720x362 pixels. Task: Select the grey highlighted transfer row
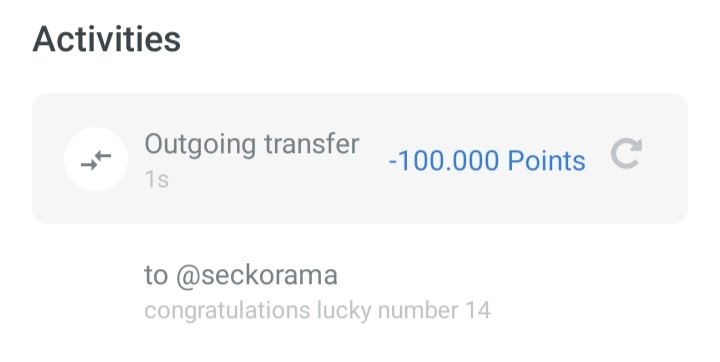[x=360, y=158]
